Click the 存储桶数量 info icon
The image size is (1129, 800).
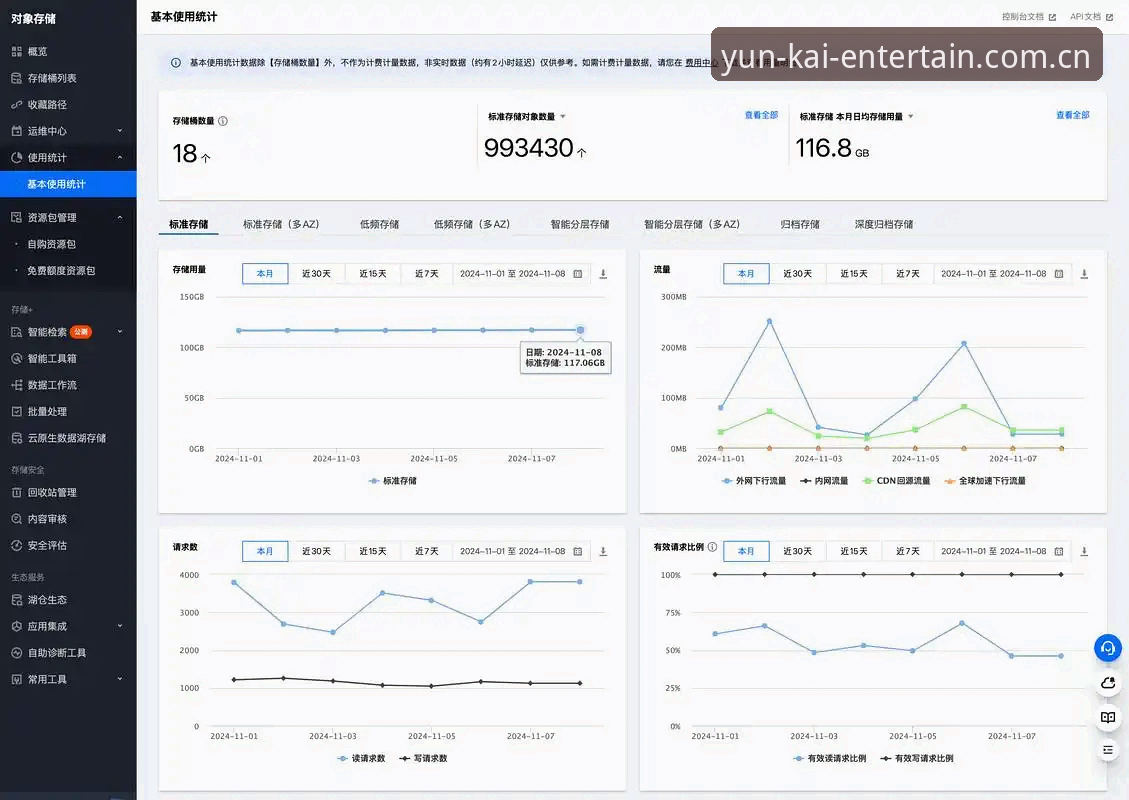223,121
